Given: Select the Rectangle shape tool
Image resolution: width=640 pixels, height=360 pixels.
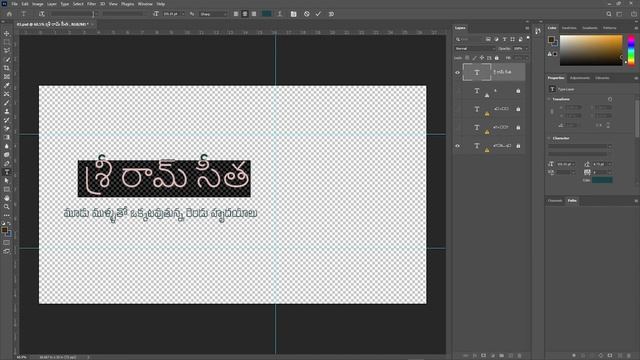Looking at the screenshot, I should (x=7, y=189).
